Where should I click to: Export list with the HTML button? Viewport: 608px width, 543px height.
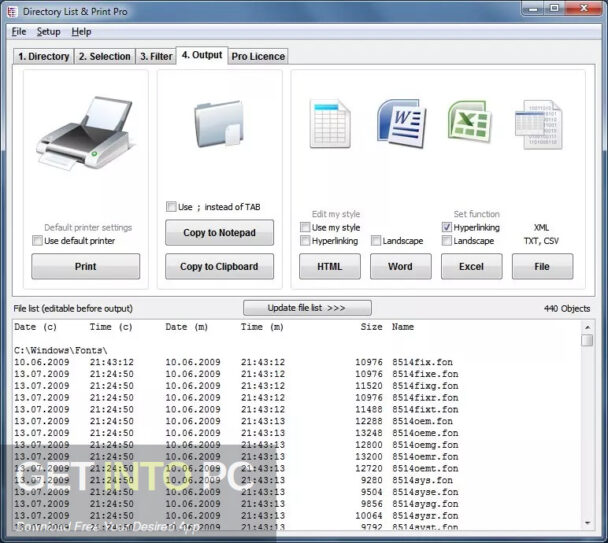click(330, 266)
